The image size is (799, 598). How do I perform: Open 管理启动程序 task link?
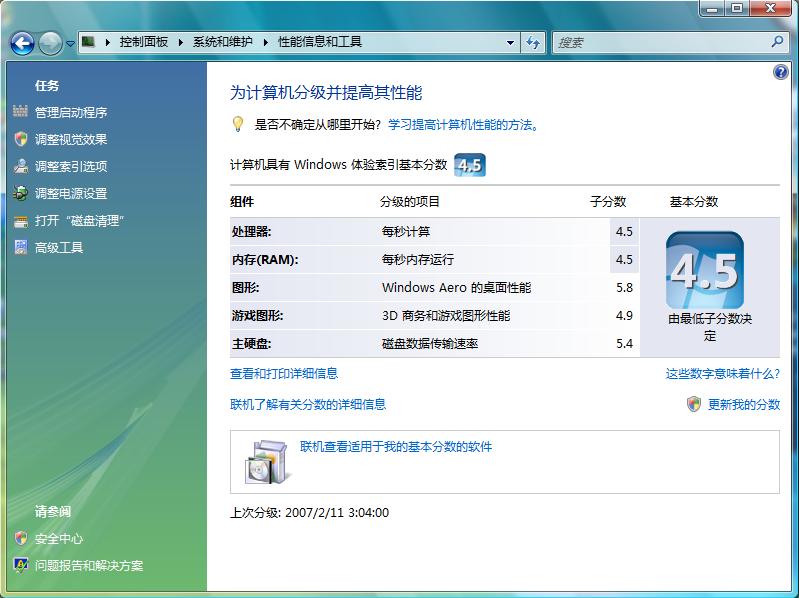coord(71,112)
